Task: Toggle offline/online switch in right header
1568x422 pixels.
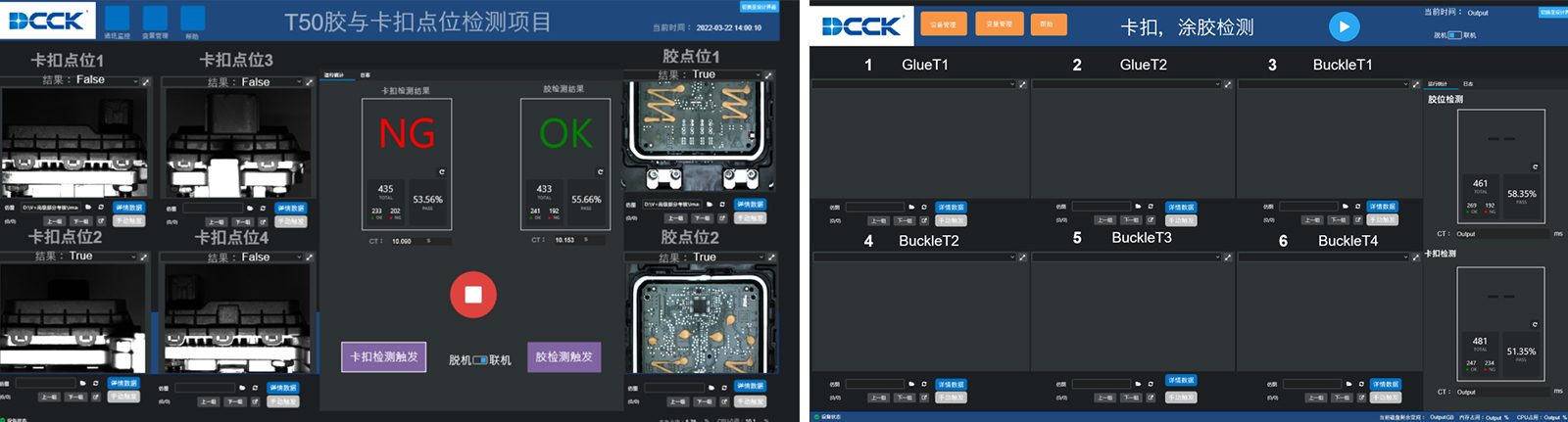Action: tap(1454, 35)
